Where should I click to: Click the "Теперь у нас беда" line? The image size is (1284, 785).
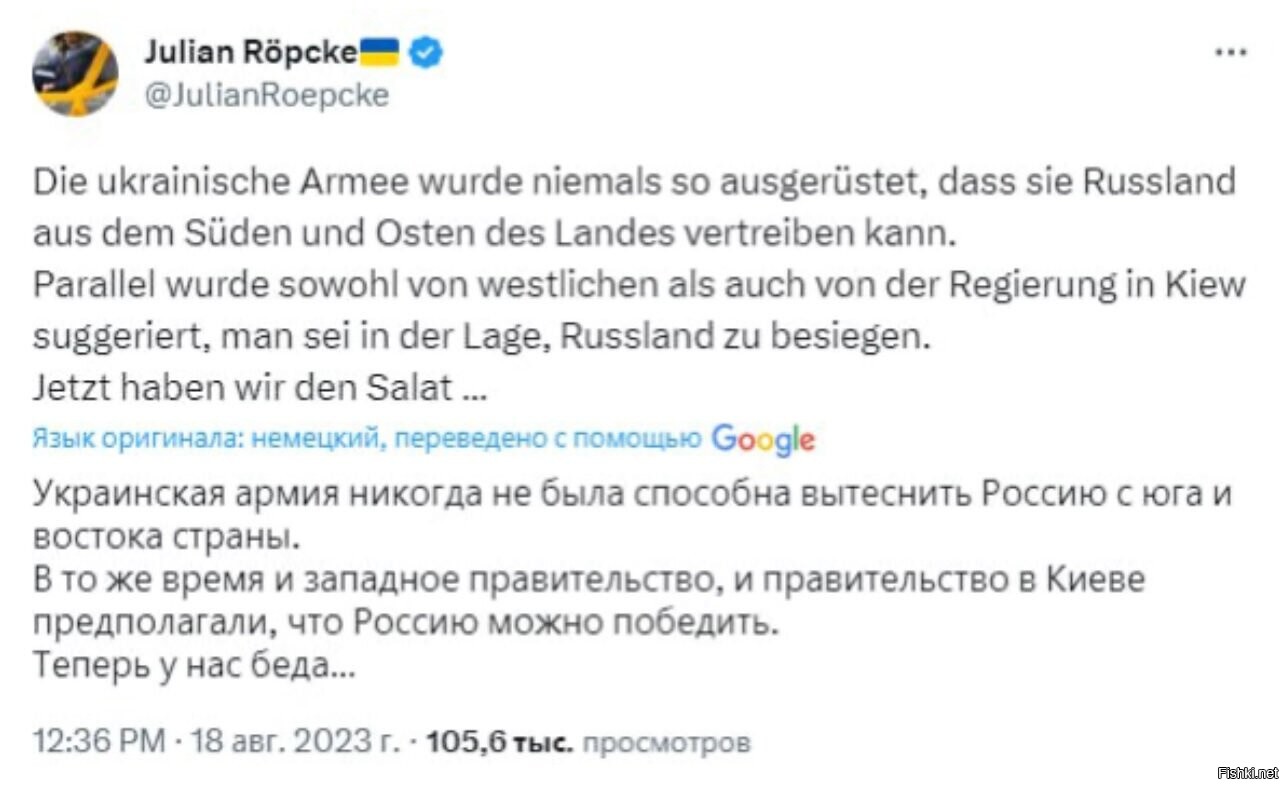coord(194,666)
